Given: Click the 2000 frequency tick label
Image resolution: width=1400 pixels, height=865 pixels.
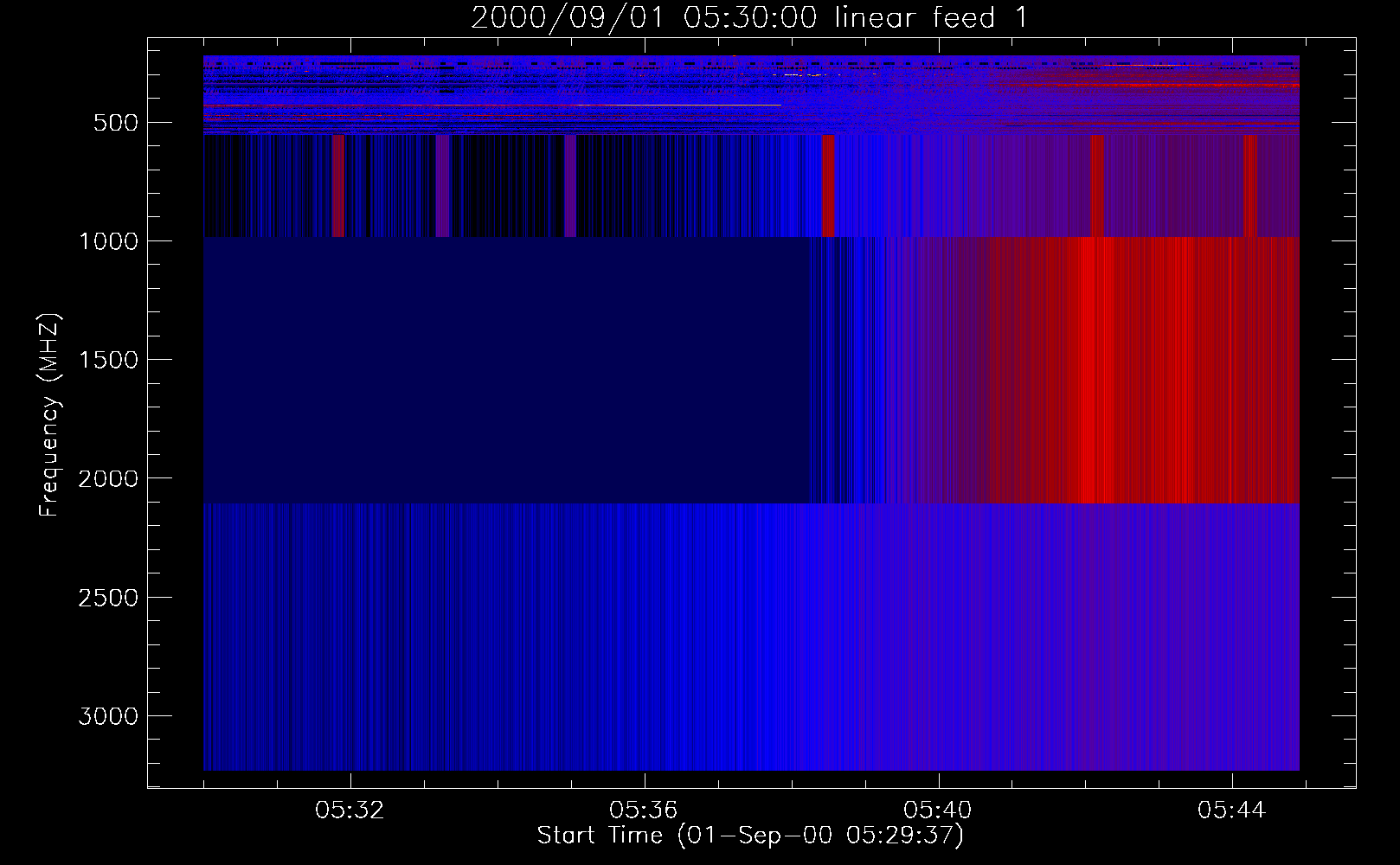Looking at the screenshot, I should point(108,478).
